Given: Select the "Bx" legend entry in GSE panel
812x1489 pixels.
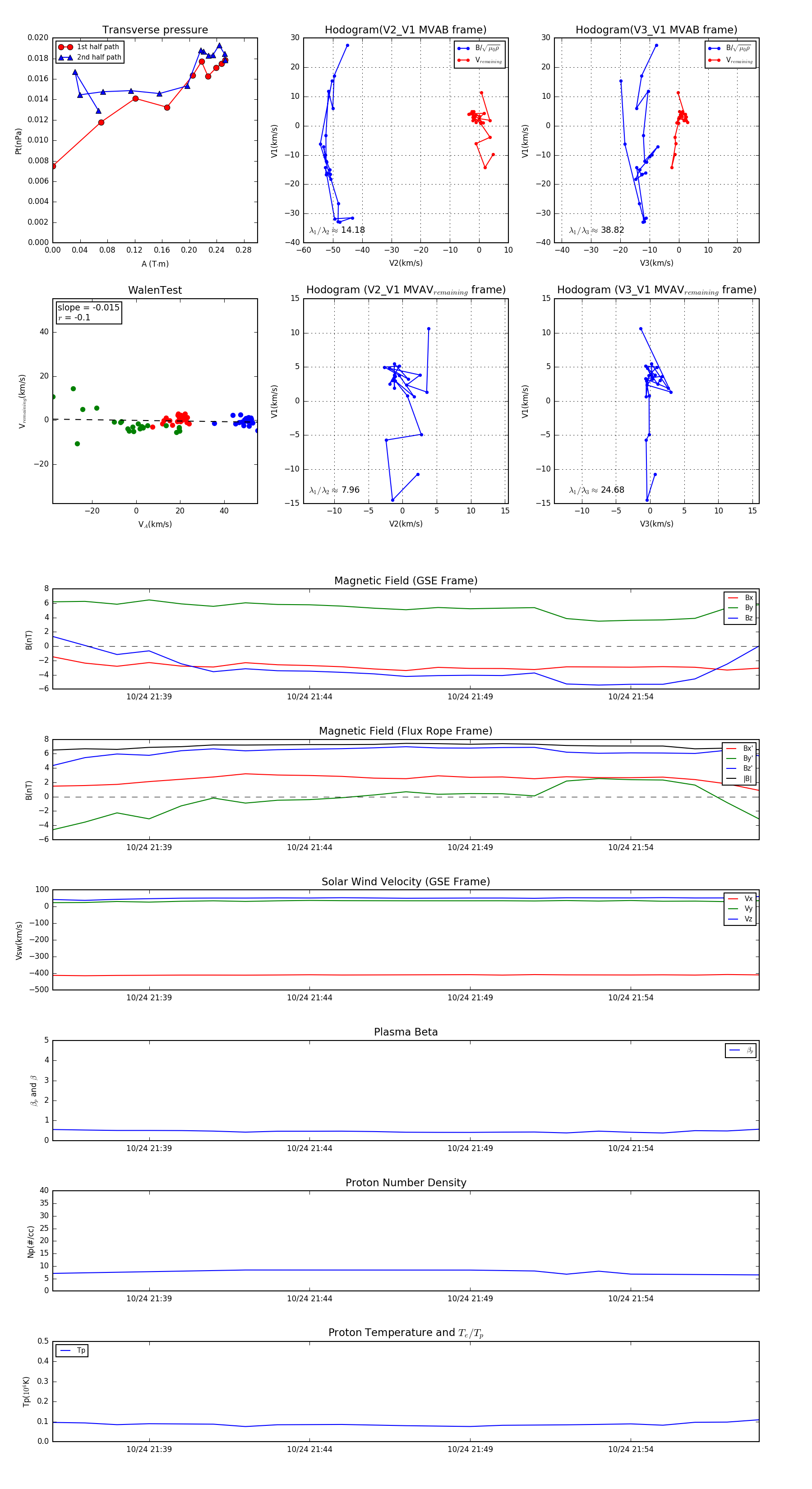Looking at the screenshot, I should (x=740, y=598).
